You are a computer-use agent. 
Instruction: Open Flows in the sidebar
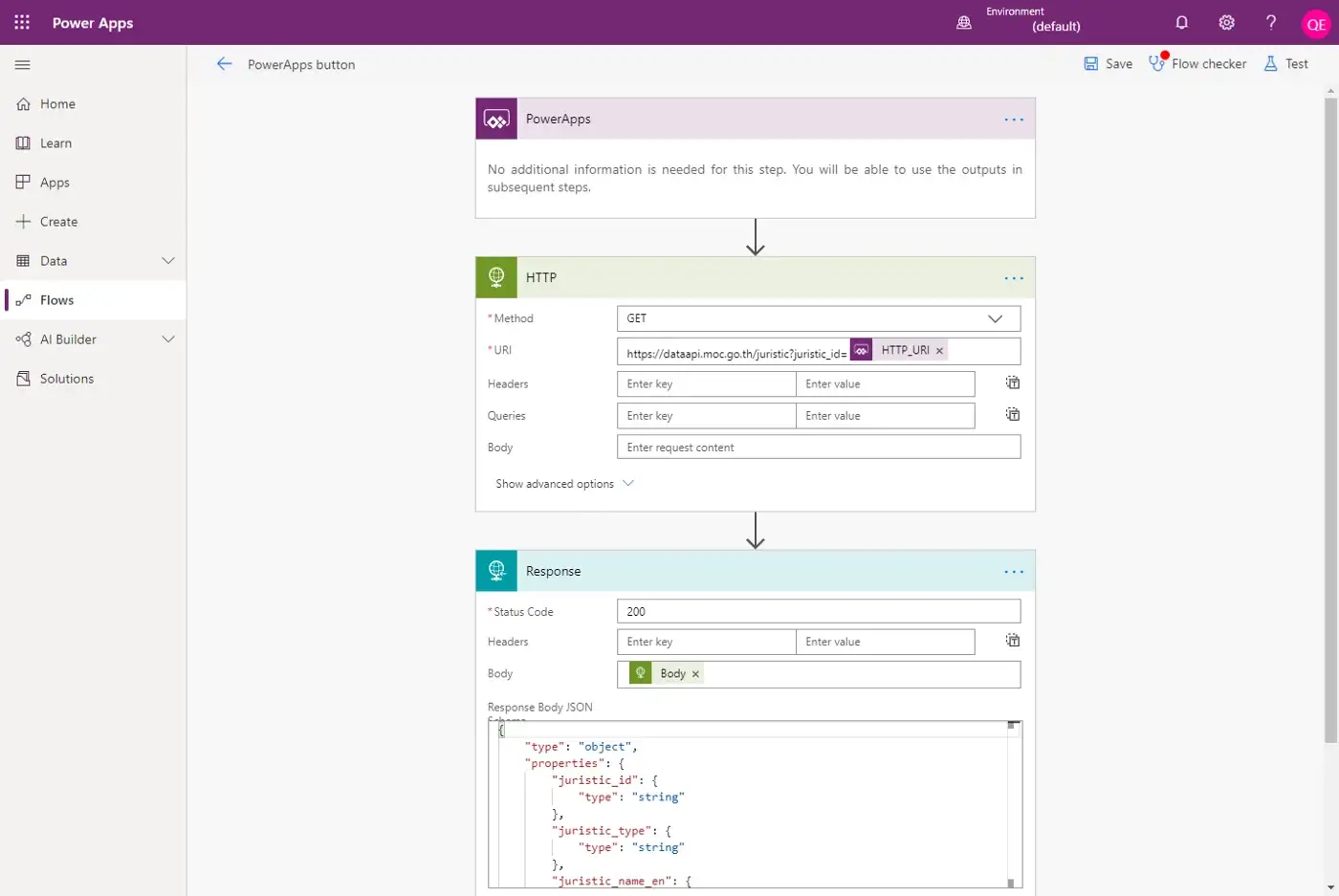coord(94,300)
